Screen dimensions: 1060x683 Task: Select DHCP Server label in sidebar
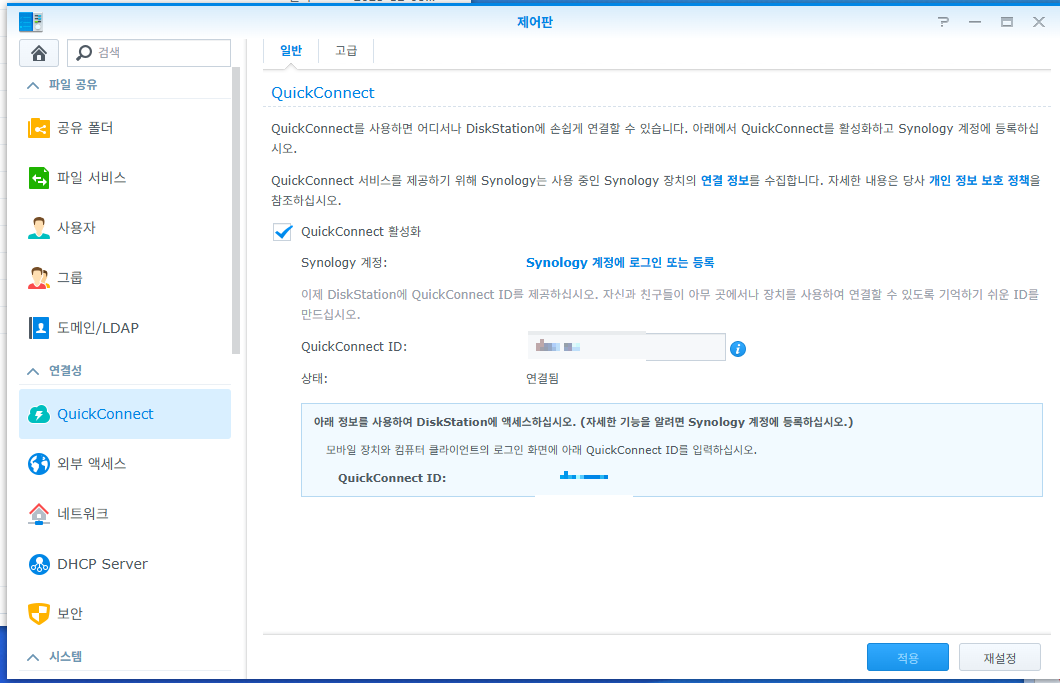tap(102, 564)
